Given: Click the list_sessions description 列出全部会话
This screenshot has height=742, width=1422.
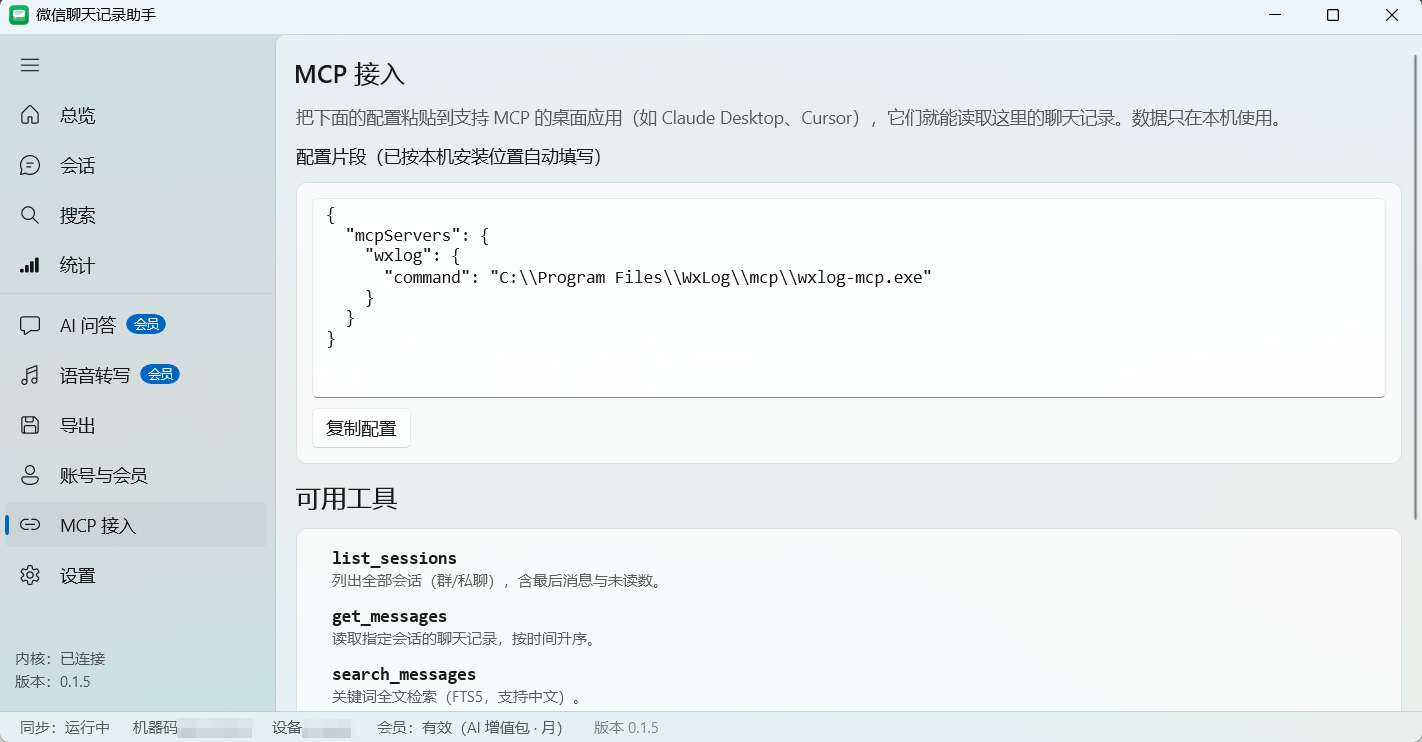Looking at the screenshot, I should tap(497, 580).
